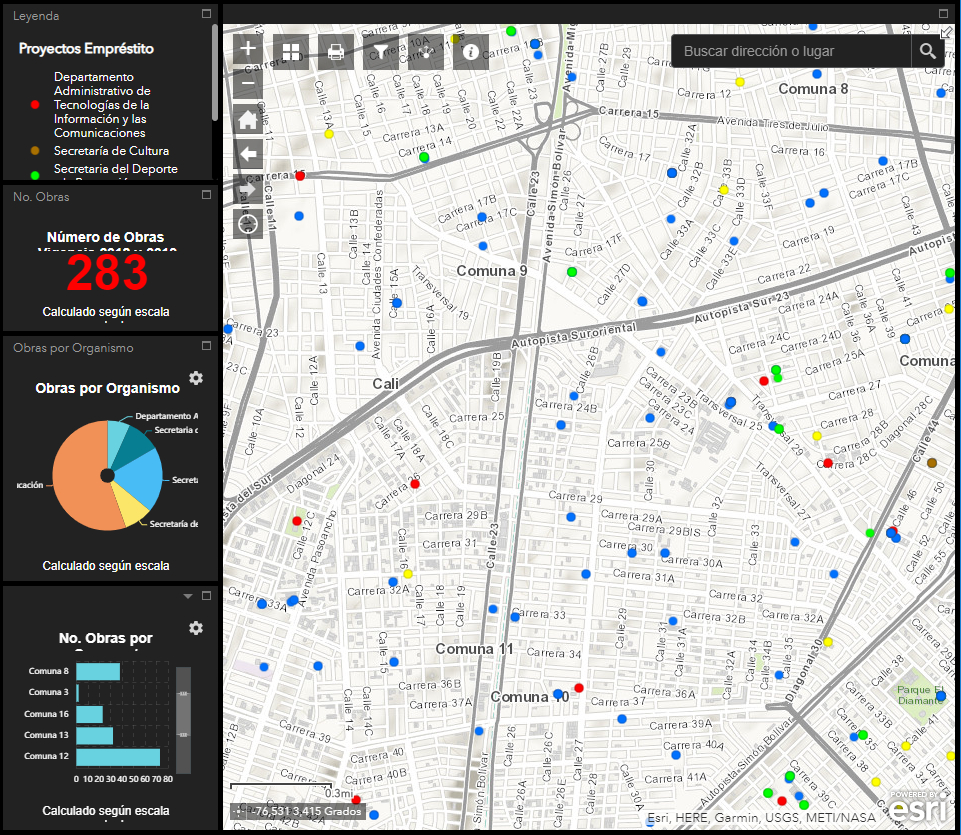Go forward to the next map extent
Image resolution: width=961 pixels, height=835 pixels.
coord(247,190)
